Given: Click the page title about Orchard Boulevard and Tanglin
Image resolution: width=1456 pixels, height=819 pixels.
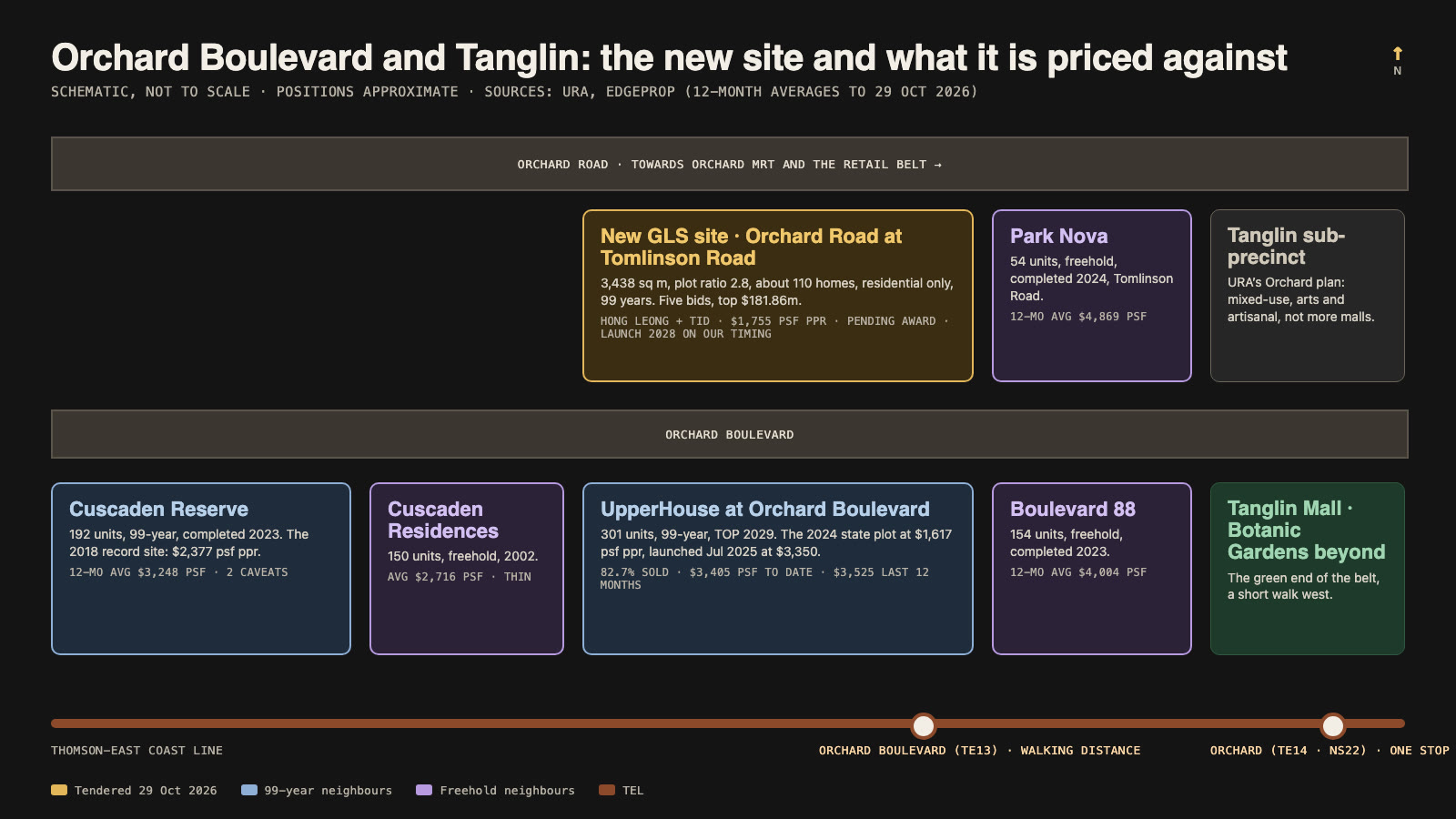Looking at the screenshot, I should pos(669,57).
